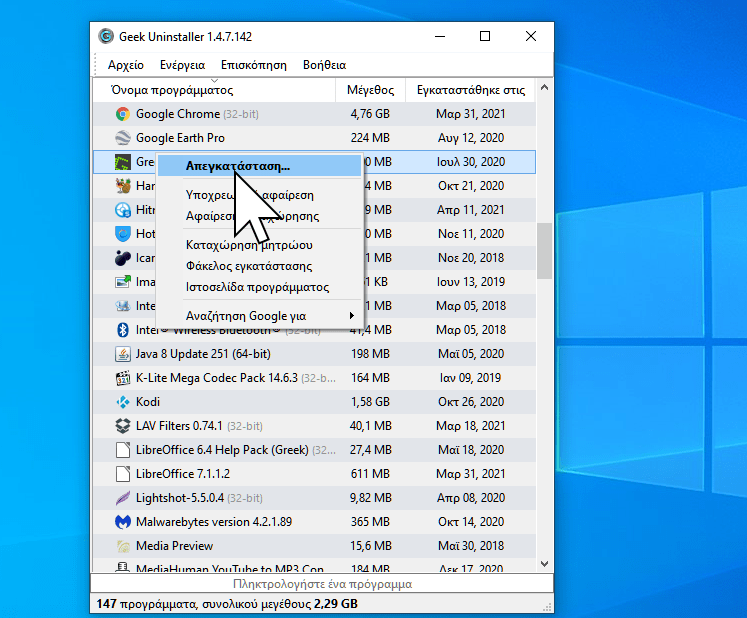Viewport: 747px width, 618px height.
Task: Click the Icar program black icon
Action: pos(123,258)
